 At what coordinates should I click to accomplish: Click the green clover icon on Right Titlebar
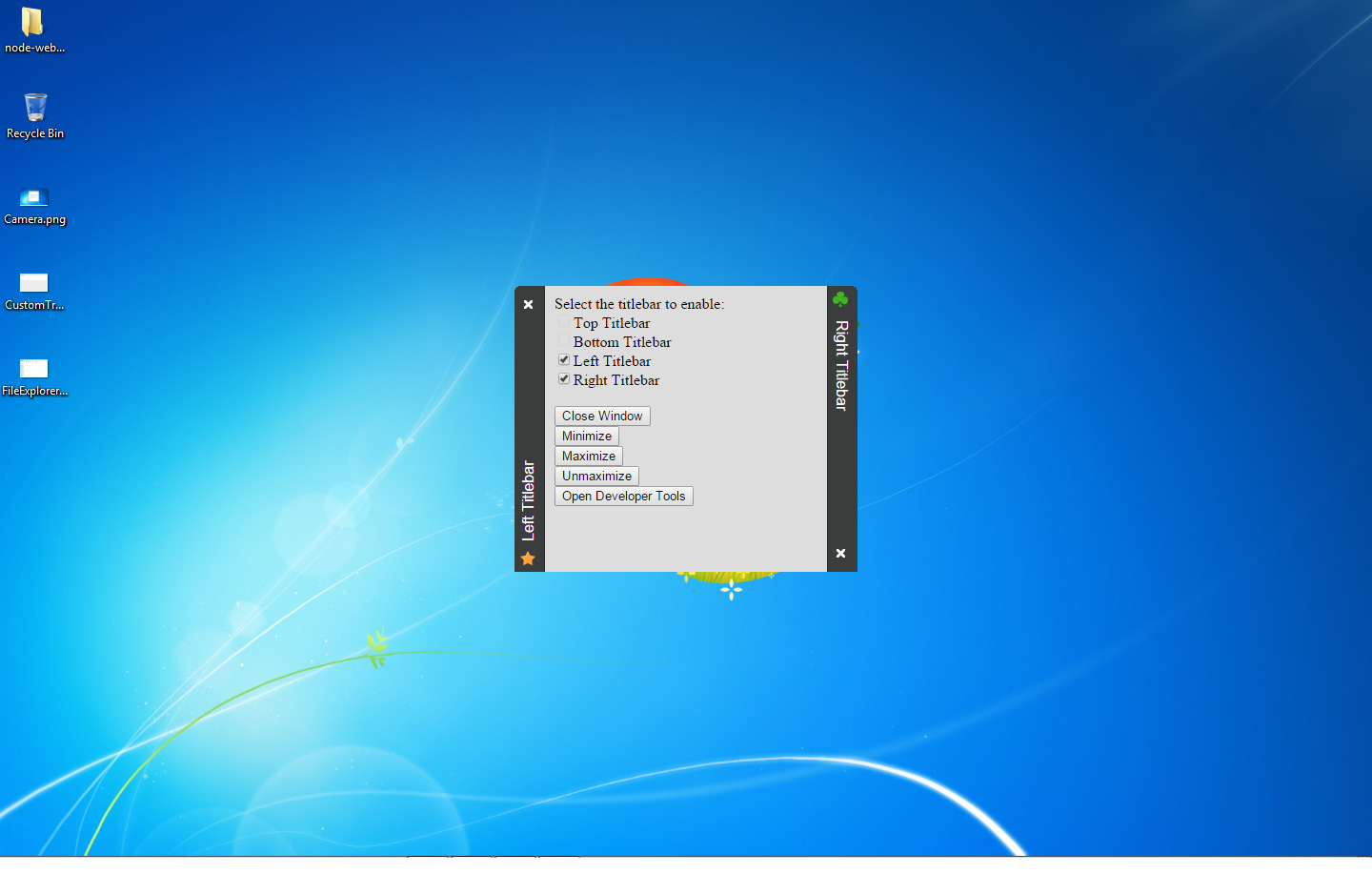point(840,299)
